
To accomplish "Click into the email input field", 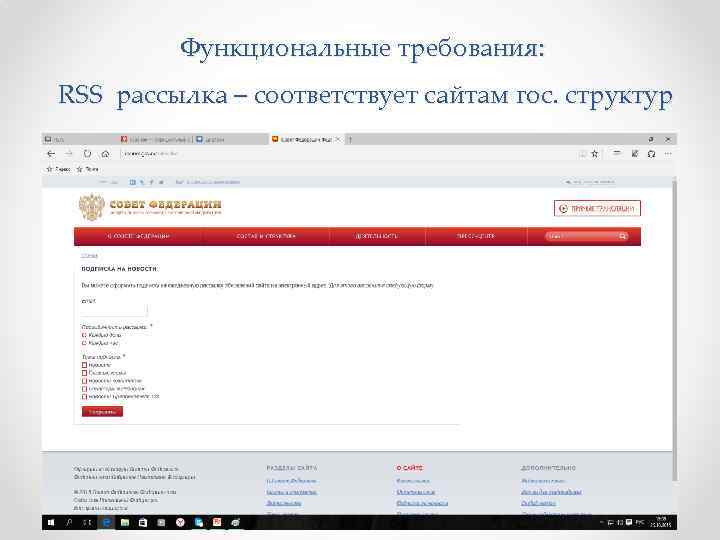I will coord(114,311).
